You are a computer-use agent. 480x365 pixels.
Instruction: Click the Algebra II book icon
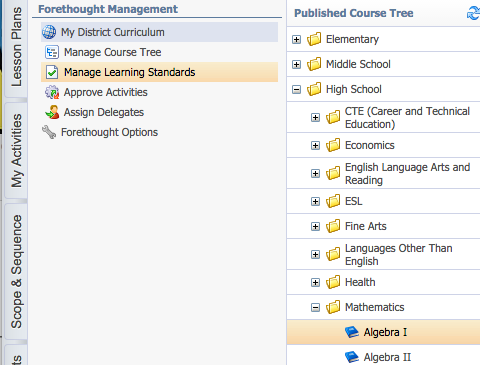click(352, 357)
